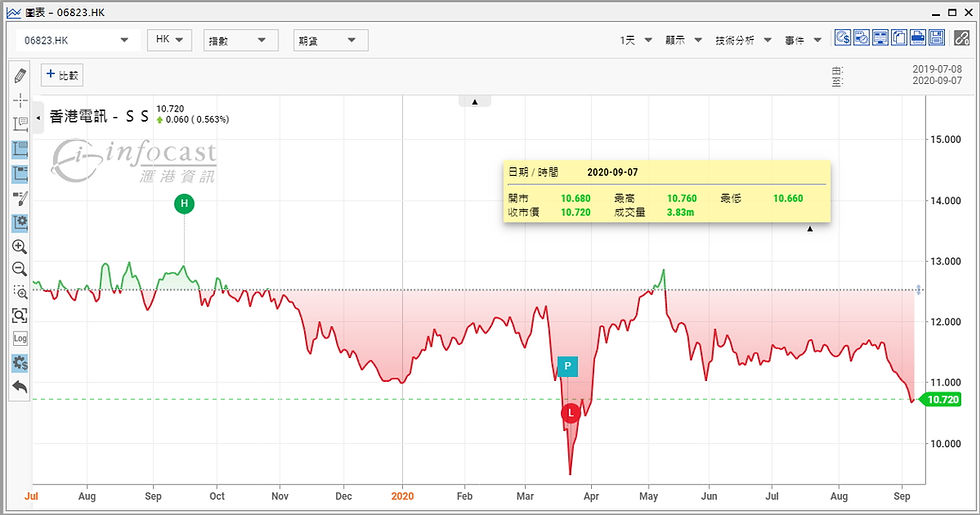The image size is (980, 515).
Task: Collapse the 香港電訊 legend panel arrow
Action: coord(38,118)
